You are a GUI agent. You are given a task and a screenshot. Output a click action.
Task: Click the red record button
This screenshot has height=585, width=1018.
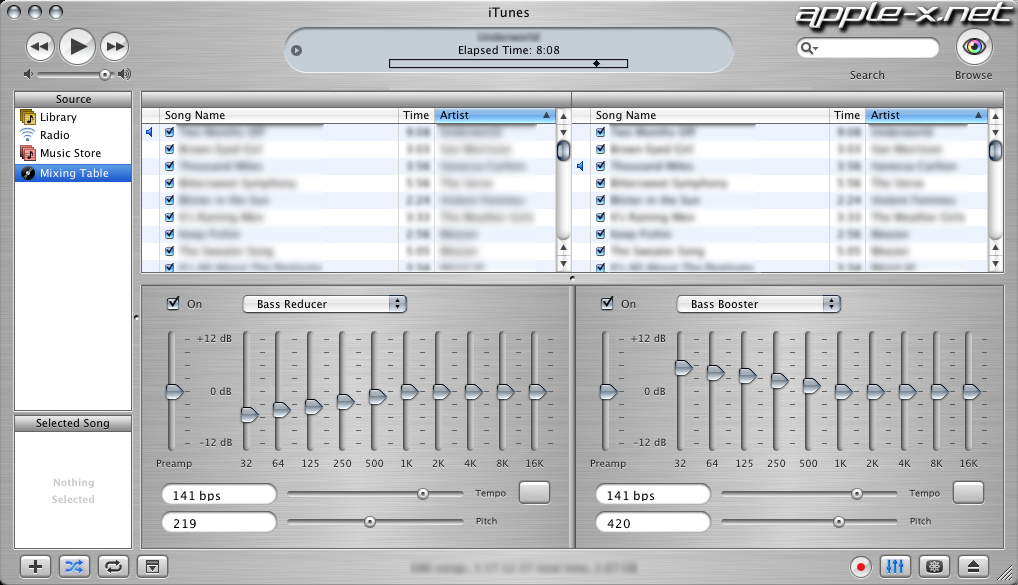(x=861, y=567)
